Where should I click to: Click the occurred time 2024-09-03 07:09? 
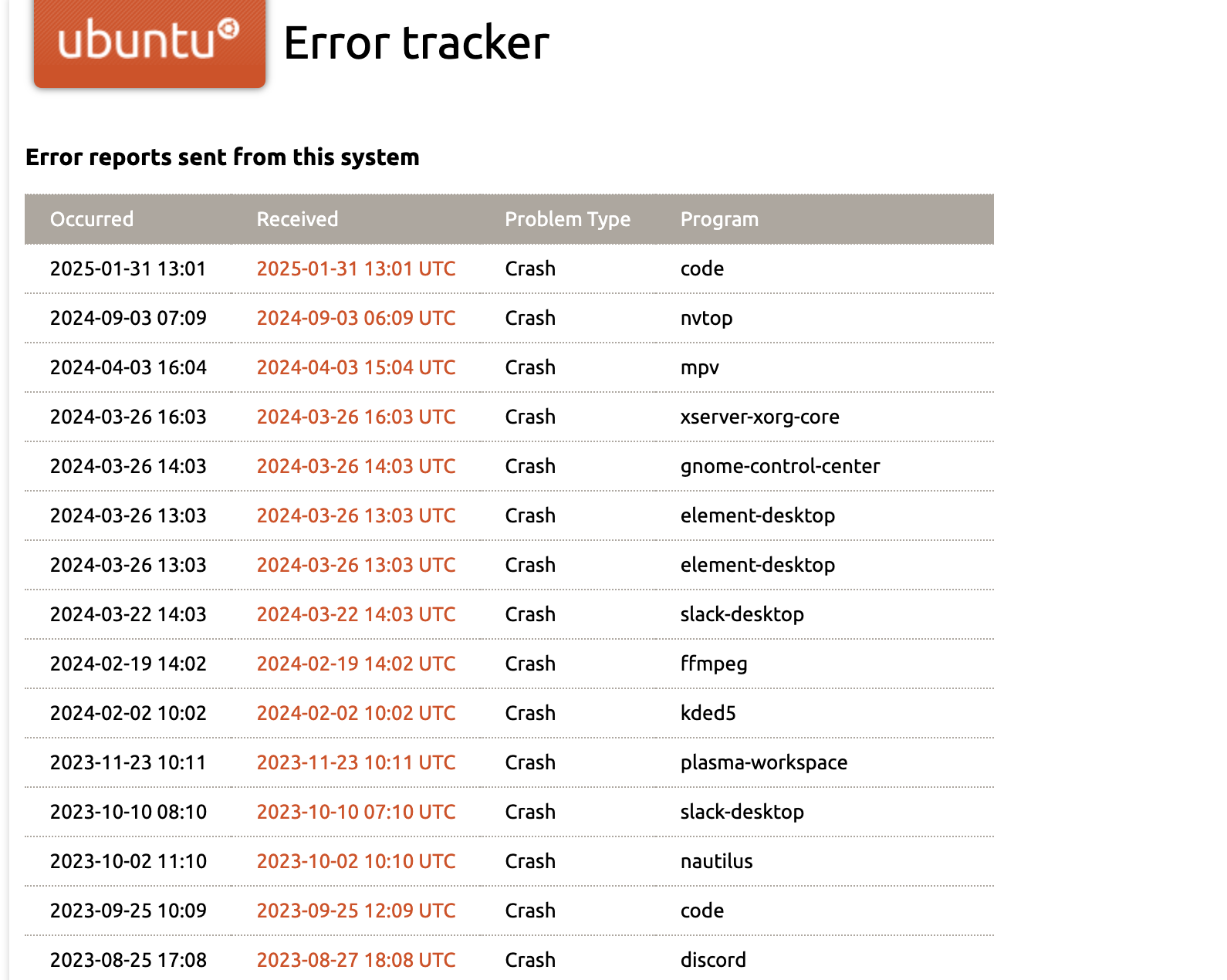tap(128, 318)
